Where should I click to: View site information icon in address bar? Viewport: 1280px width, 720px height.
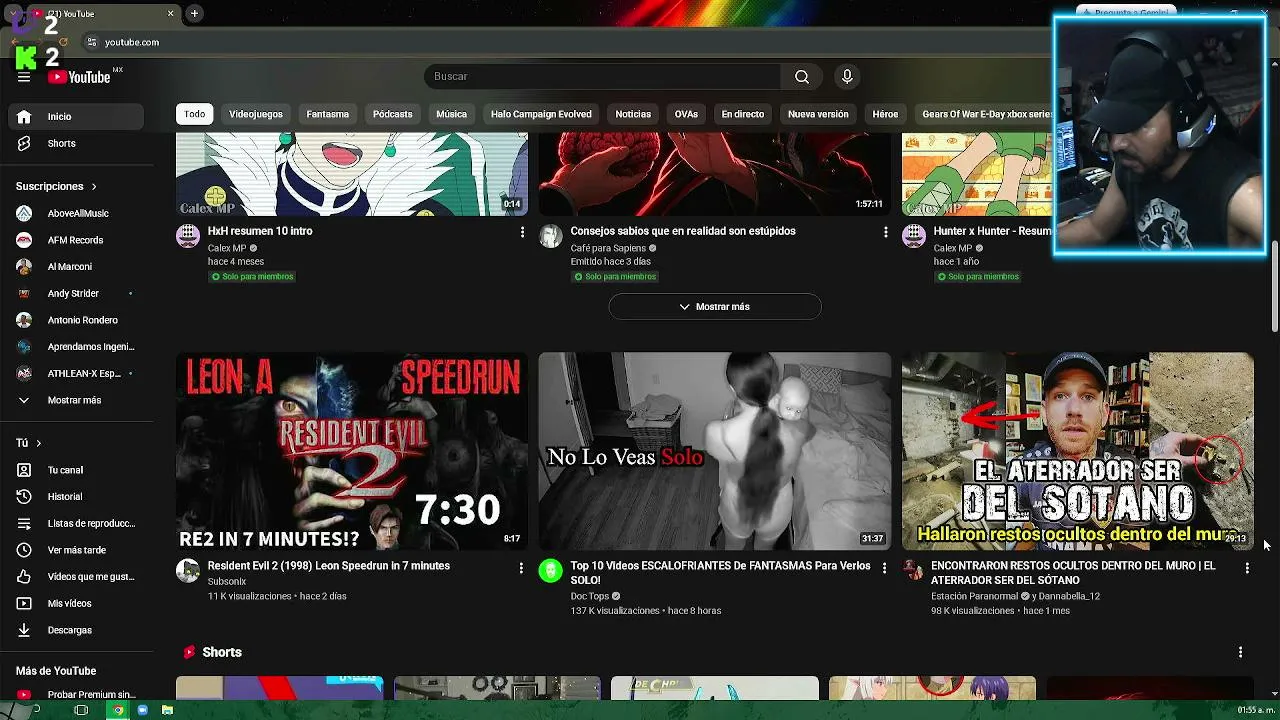(92, 42)
